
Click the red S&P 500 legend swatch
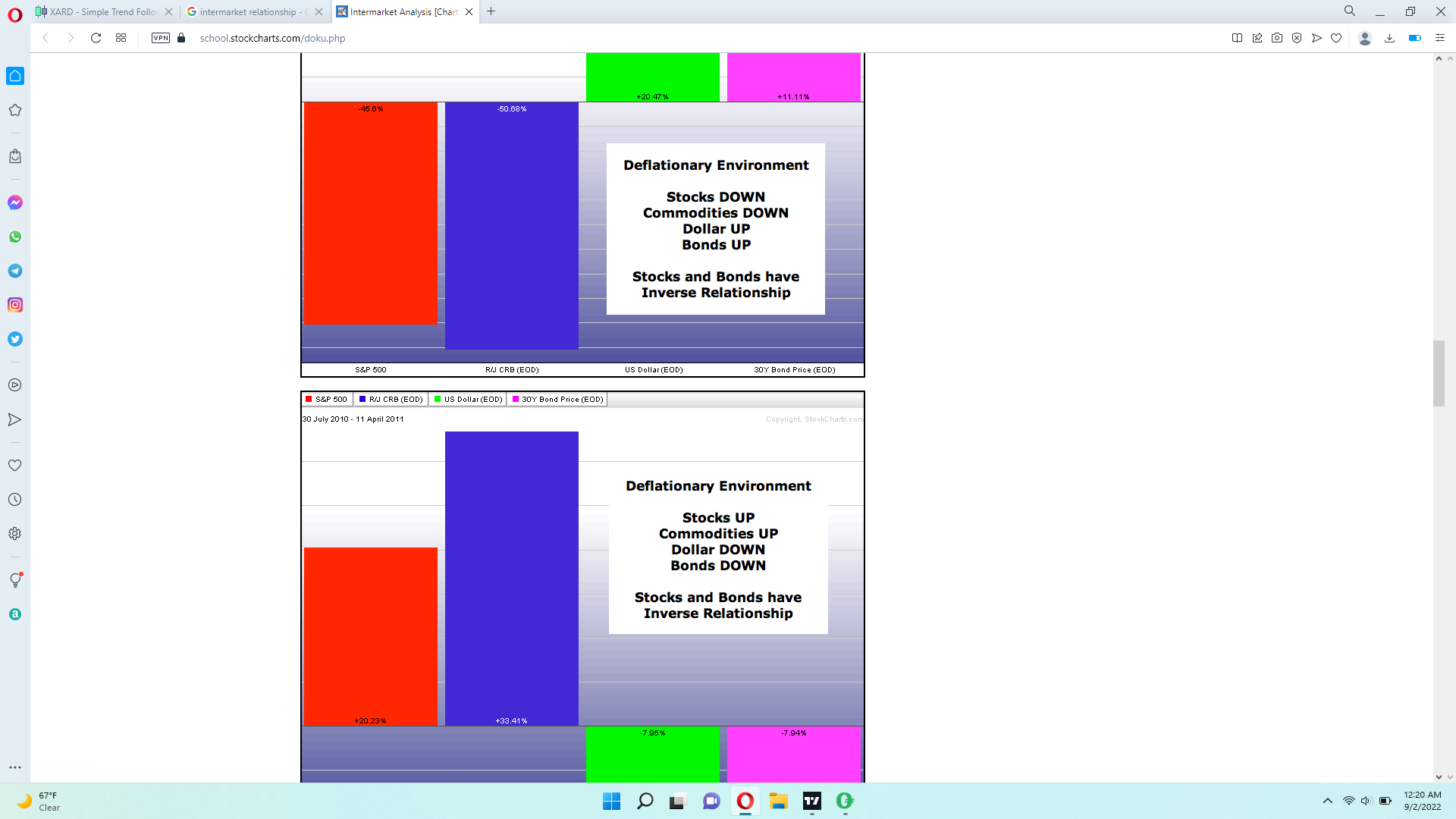click(x=309, y=400)
